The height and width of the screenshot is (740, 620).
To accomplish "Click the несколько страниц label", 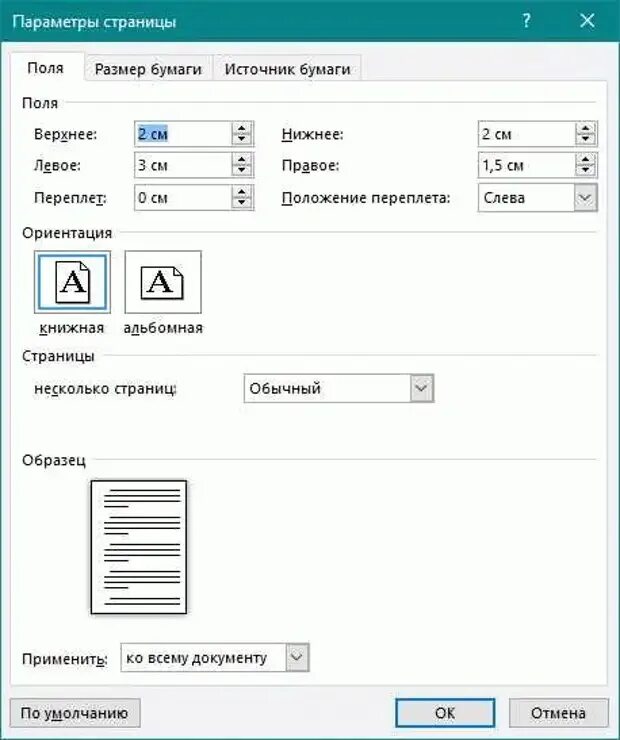I will point(105,388).
